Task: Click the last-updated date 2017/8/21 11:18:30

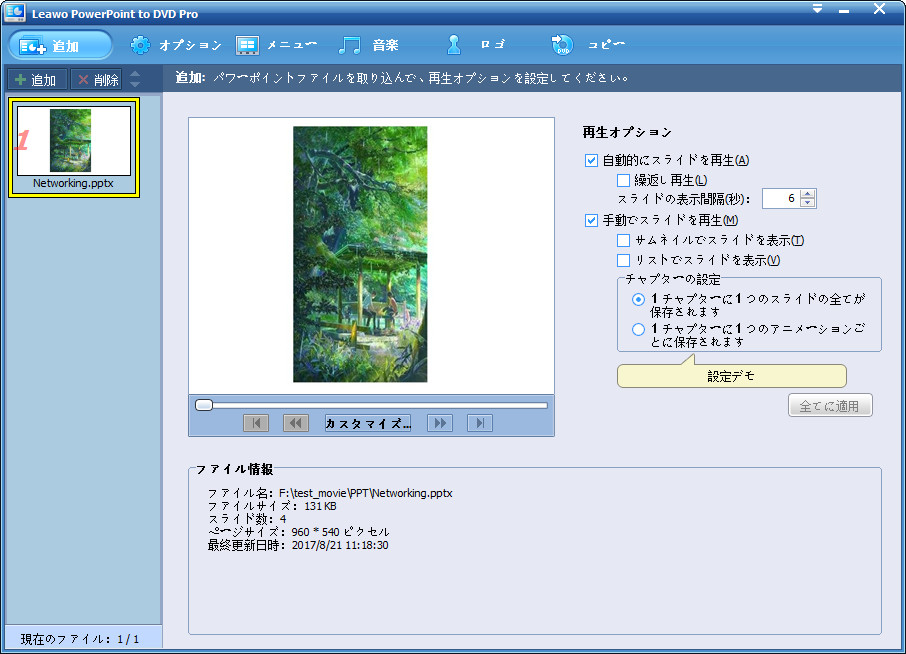Action: (340, 545)
